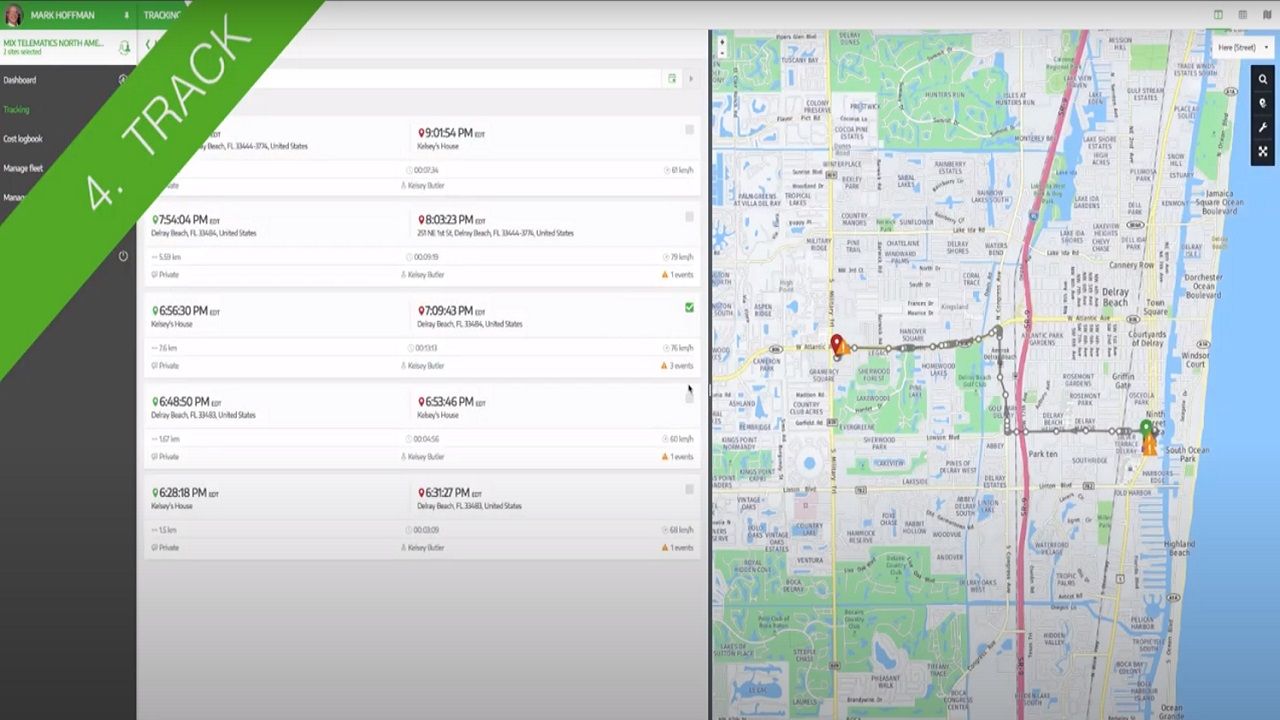Switch to map-only layout
This screenshot has width=1280, height=720.
point(1267,15)
